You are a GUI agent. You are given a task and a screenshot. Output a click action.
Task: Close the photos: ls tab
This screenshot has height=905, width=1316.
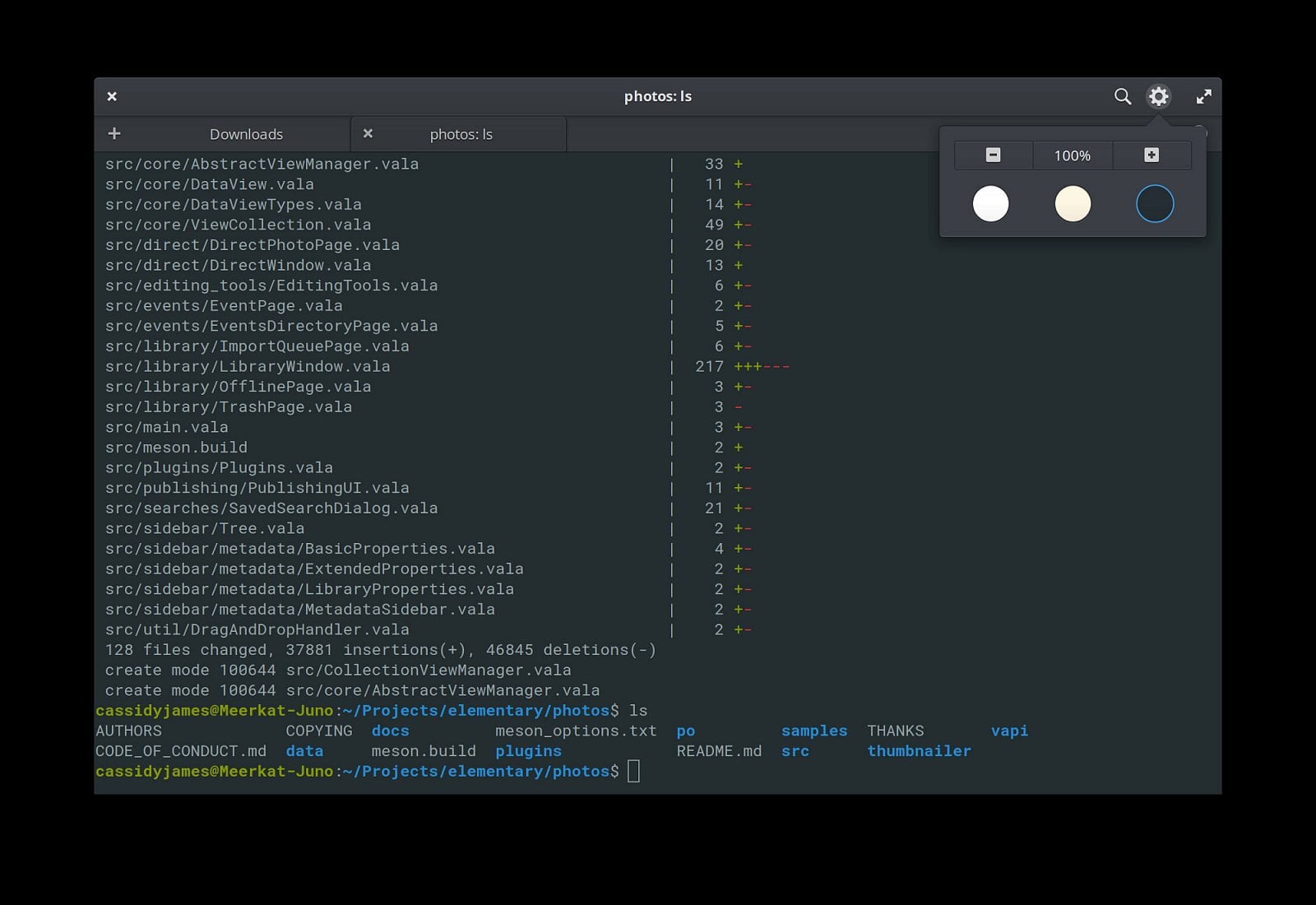click(367, 133)
